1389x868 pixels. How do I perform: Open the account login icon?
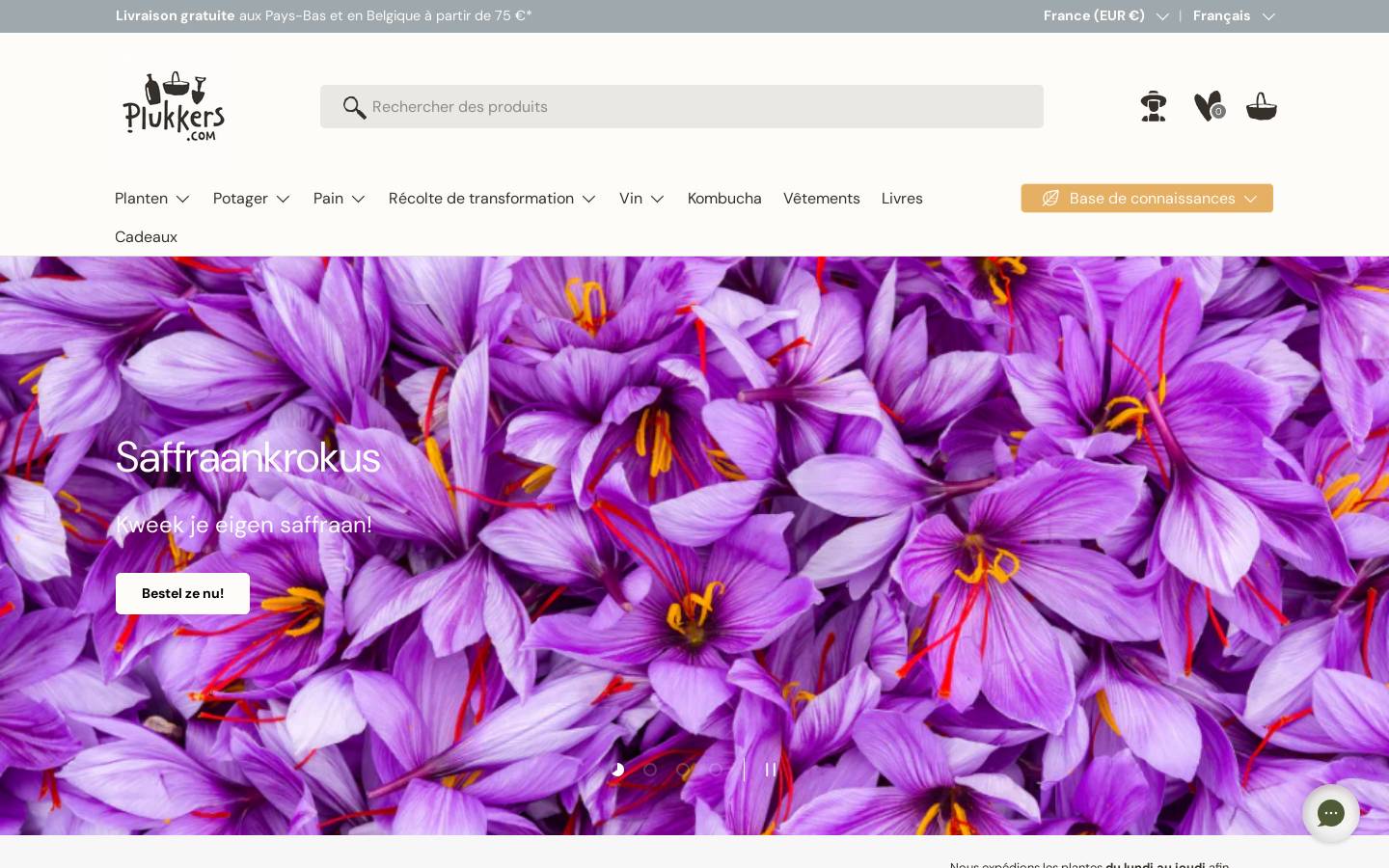coord(1153,106)
